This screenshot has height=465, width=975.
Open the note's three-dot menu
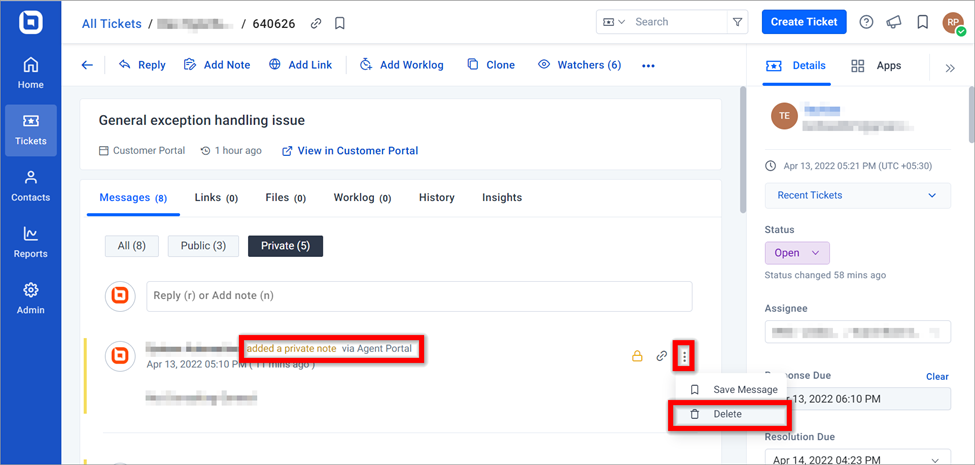[684, 356]
